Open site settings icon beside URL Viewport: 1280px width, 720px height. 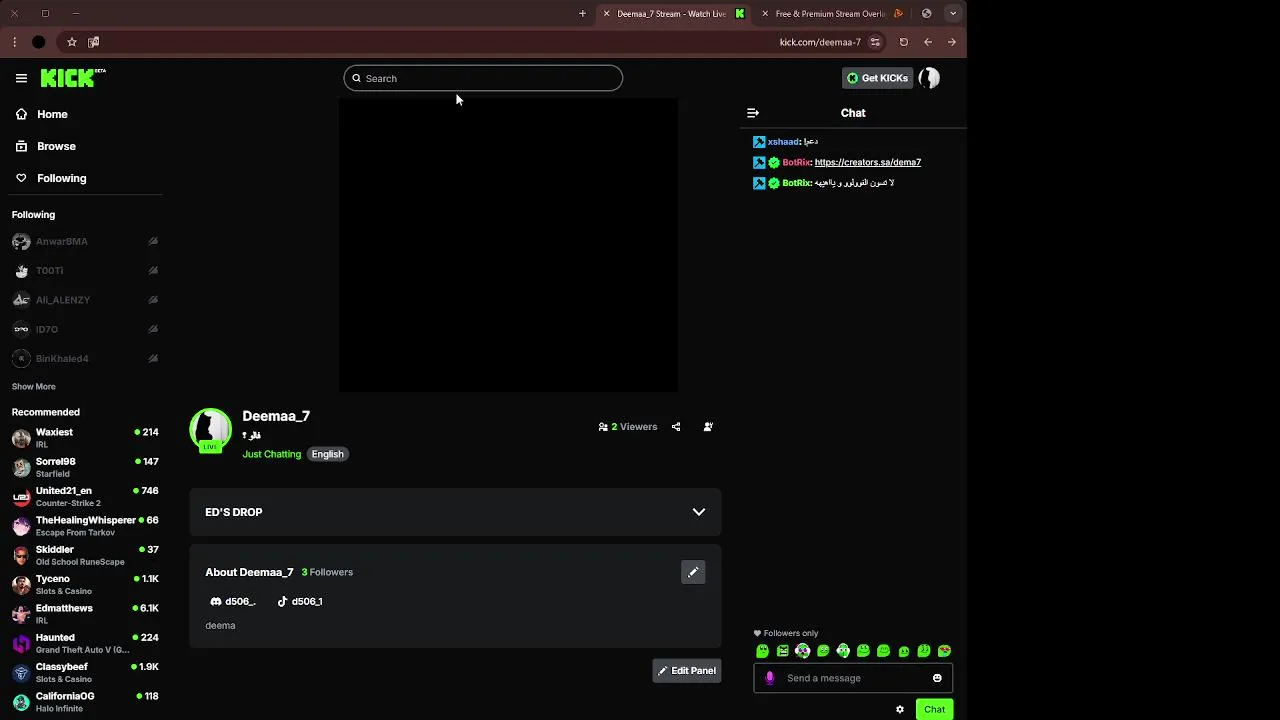[875, 42]
